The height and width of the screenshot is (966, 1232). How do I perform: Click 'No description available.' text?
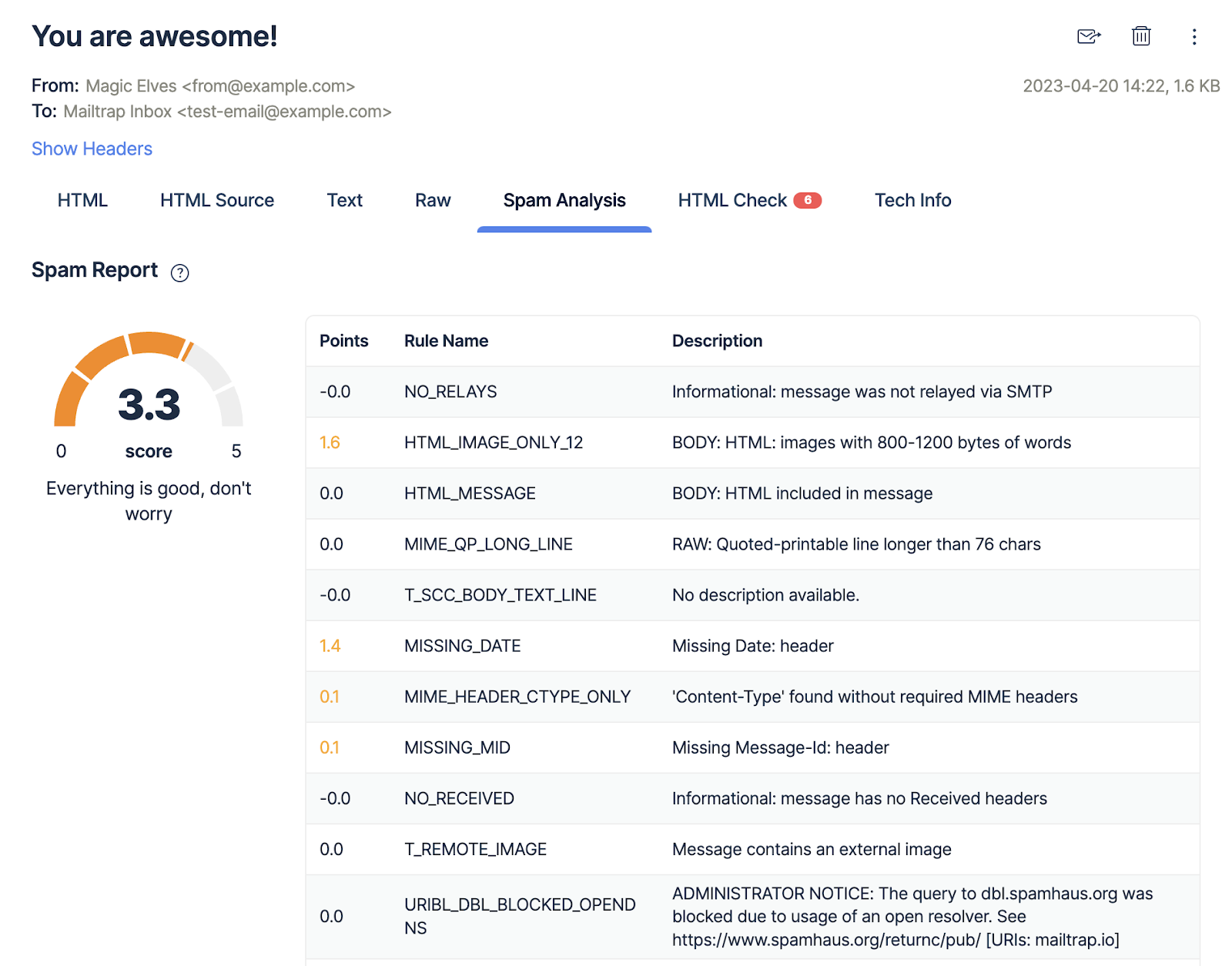[765, 595]
